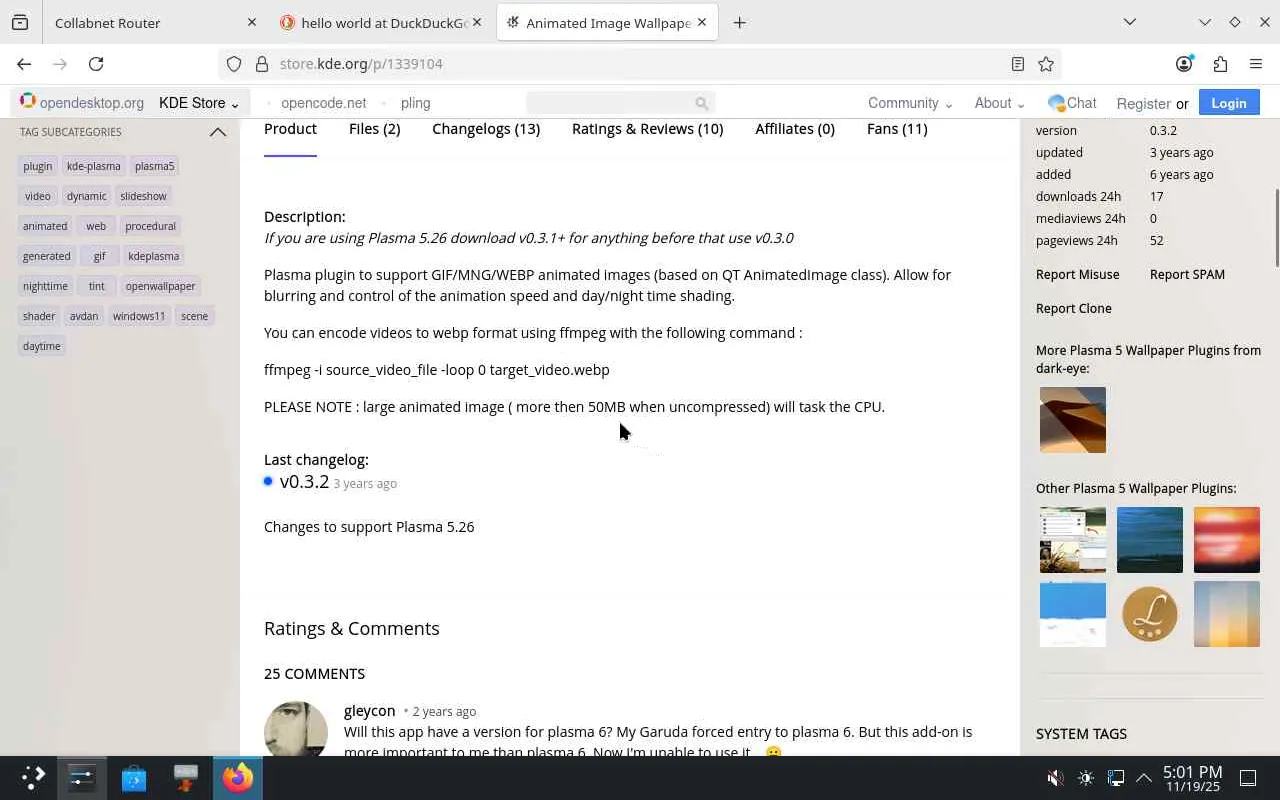Open the Changelogs (13) tab
Image resolution: width=1280 pixels, height=800 pixels.
pyautogui.click(x=486, y=129)
